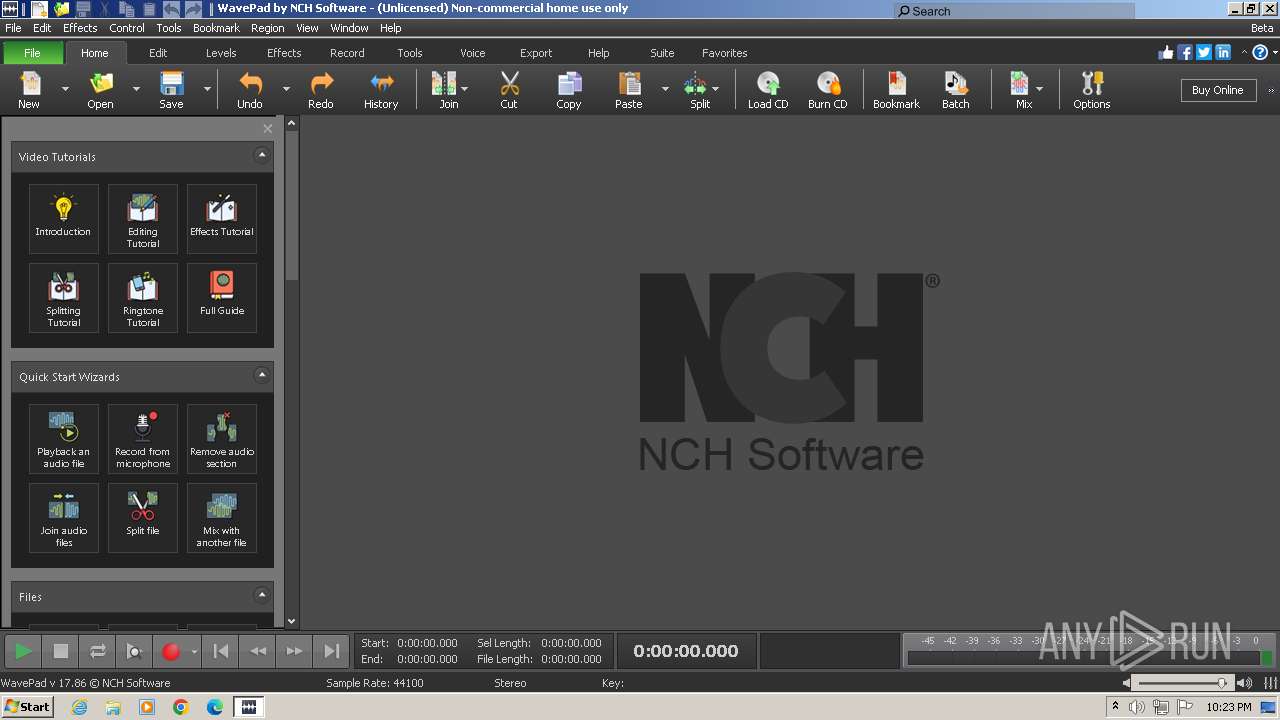Open the Splitting Tutorial video
1280x720 pixels.
pyautogui.click(x=63, y=297)
